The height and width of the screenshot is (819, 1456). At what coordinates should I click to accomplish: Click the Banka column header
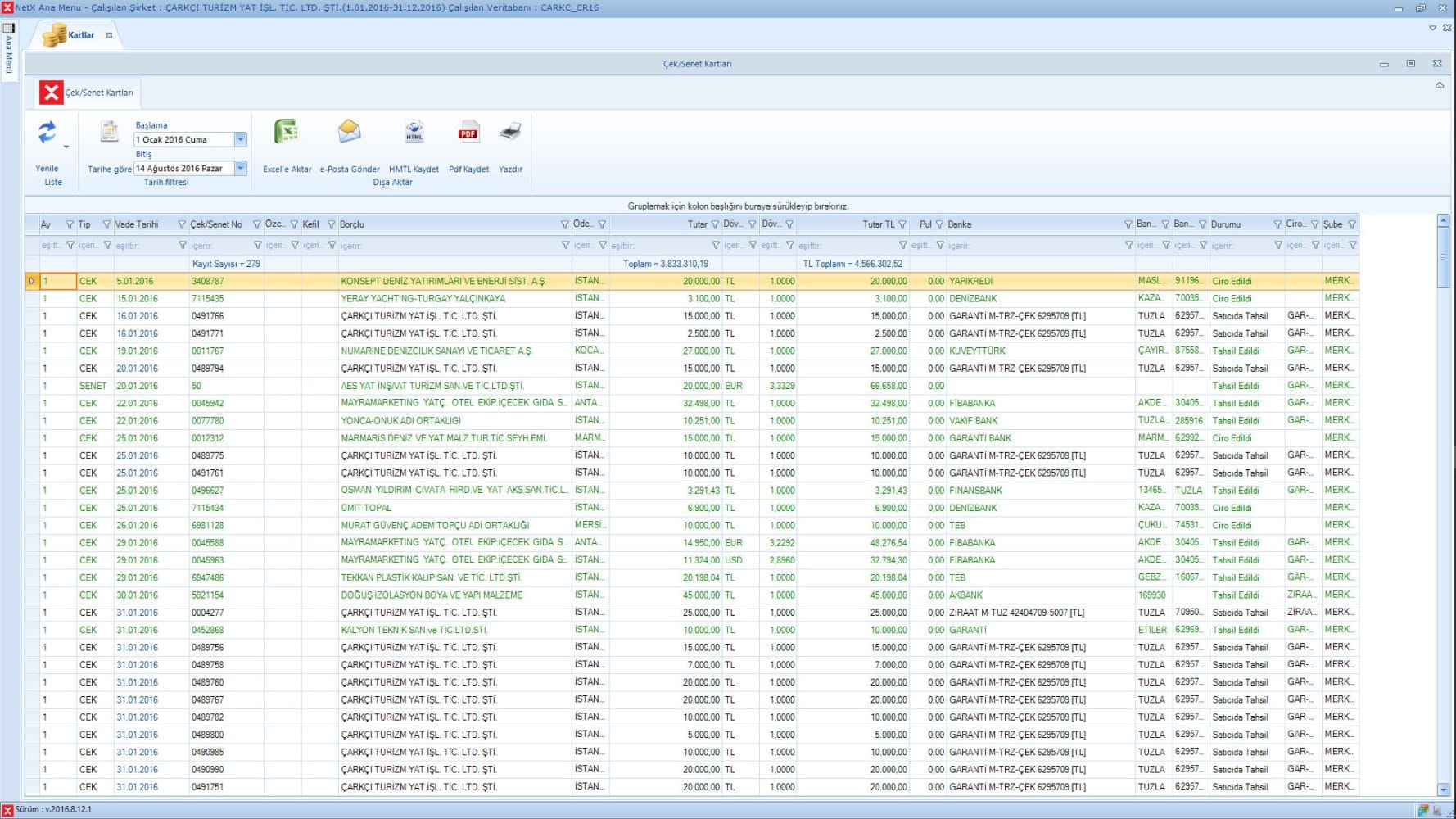tap(960, 224)
